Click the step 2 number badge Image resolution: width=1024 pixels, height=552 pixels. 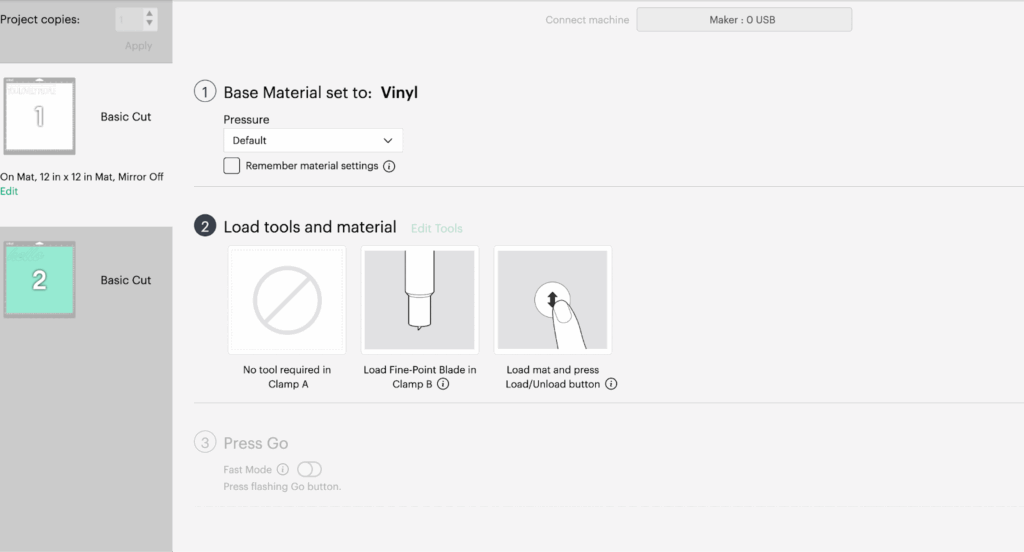coord(205,227)
